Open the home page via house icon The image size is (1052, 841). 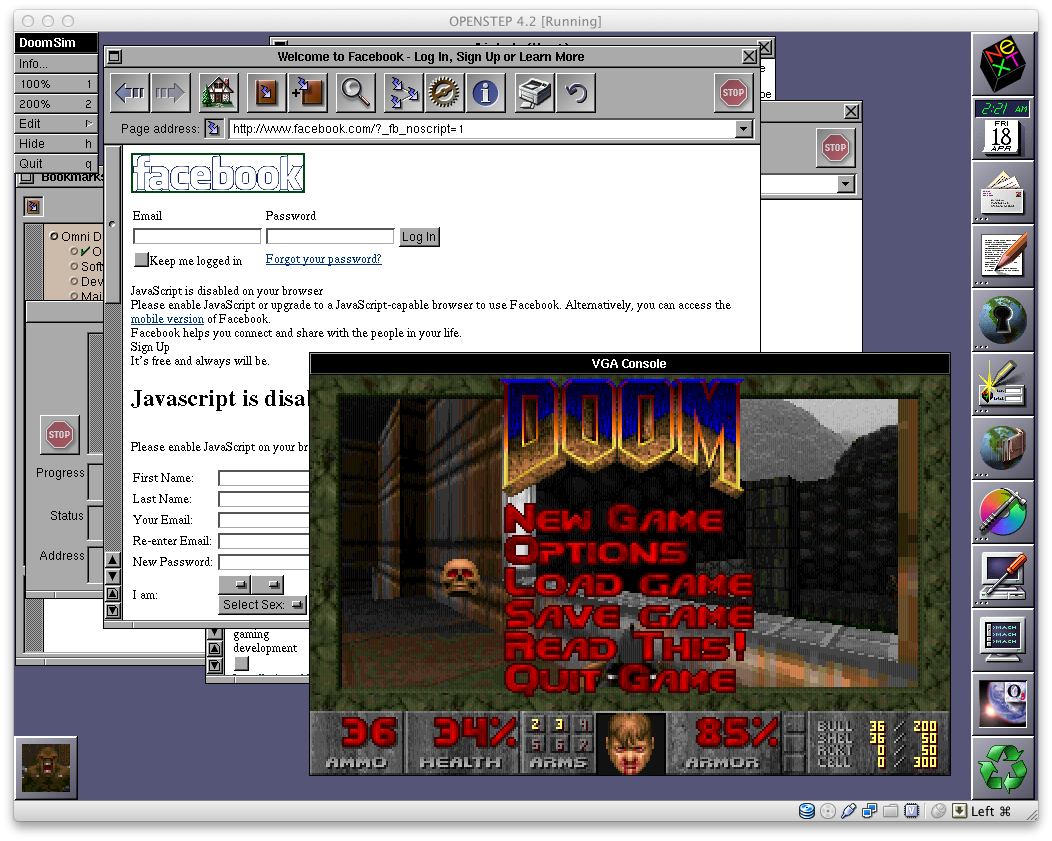[218, 93]
